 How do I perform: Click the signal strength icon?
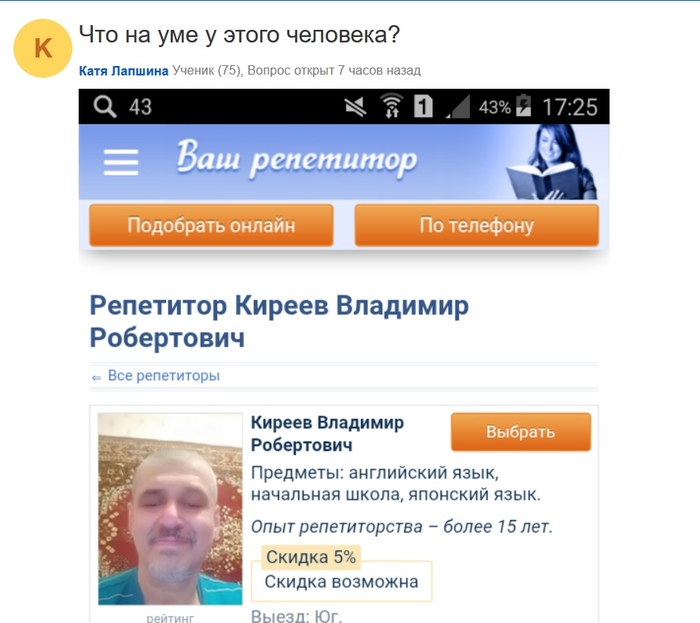(458, 107)
